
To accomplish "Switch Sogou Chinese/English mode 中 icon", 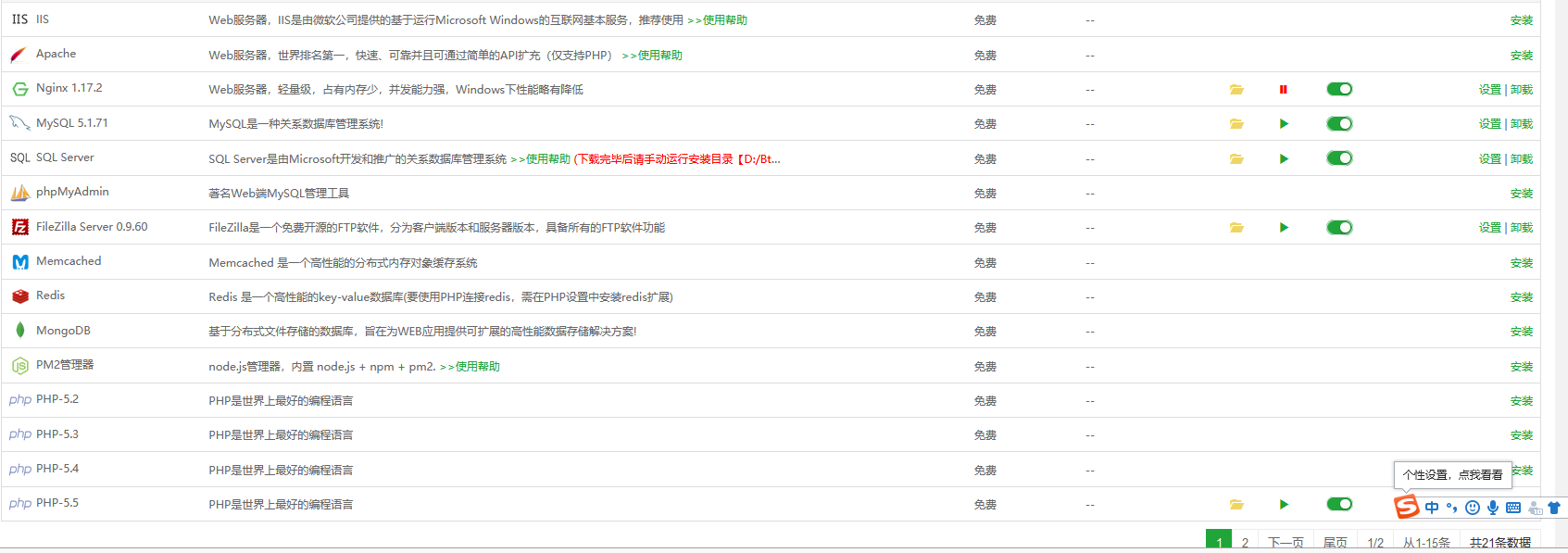I will (1432, 508).
